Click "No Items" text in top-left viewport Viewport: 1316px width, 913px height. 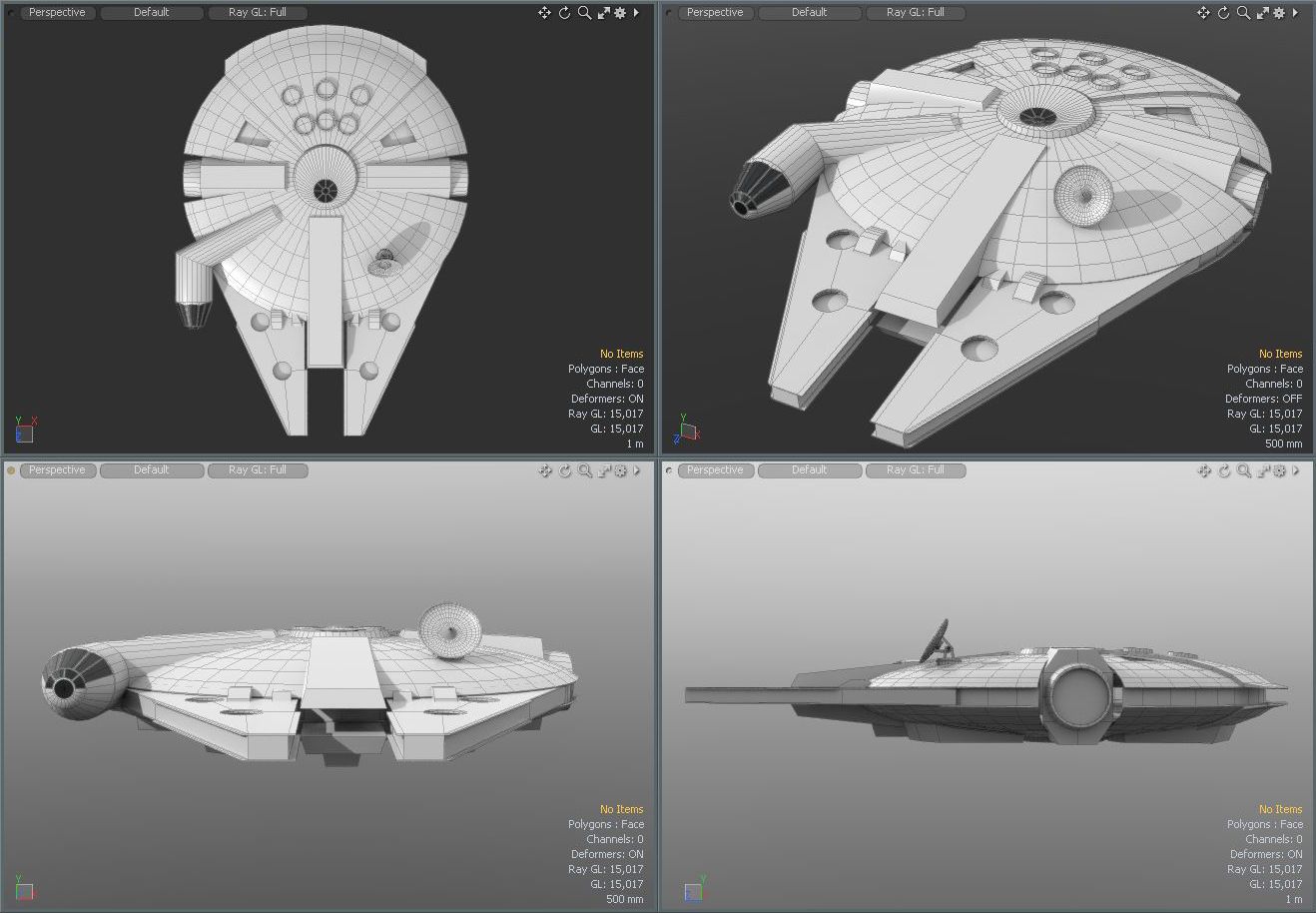point(622,354)
